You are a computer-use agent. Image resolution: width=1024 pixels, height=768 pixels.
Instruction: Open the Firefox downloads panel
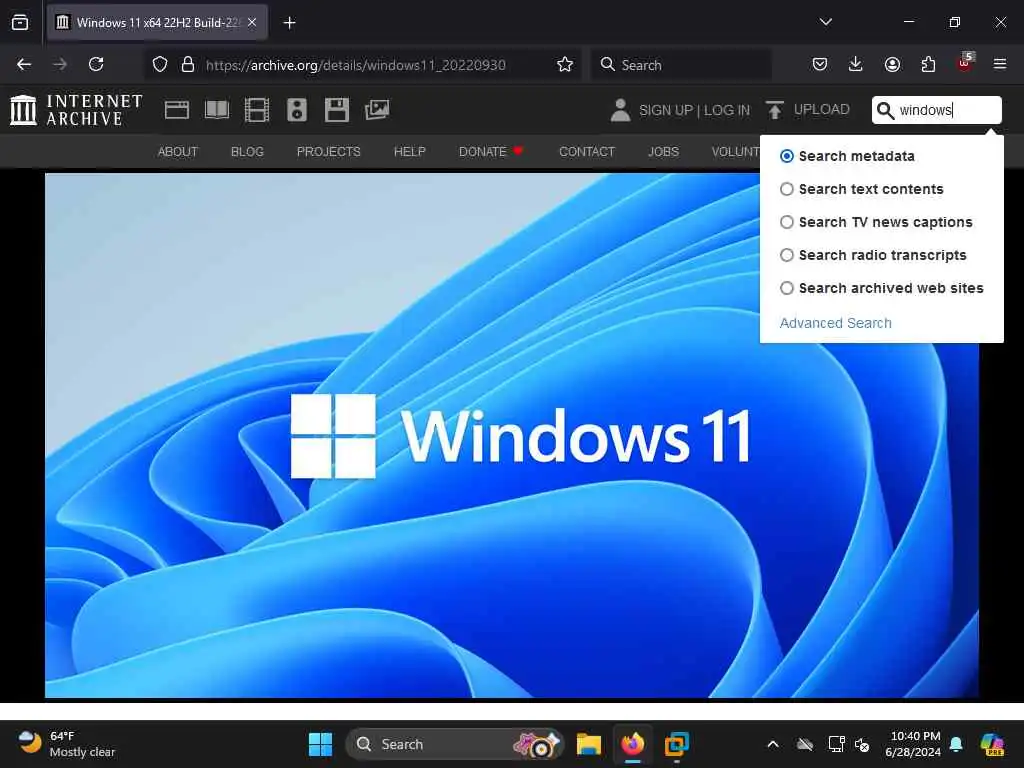(x=856, y=64)
